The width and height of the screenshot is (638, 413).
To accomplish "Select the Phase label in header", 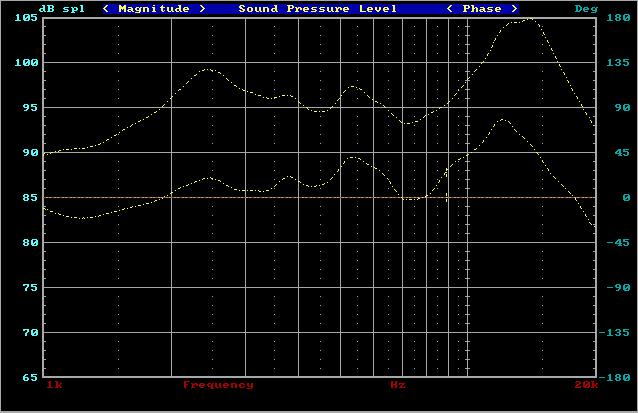I will [482, 9].
